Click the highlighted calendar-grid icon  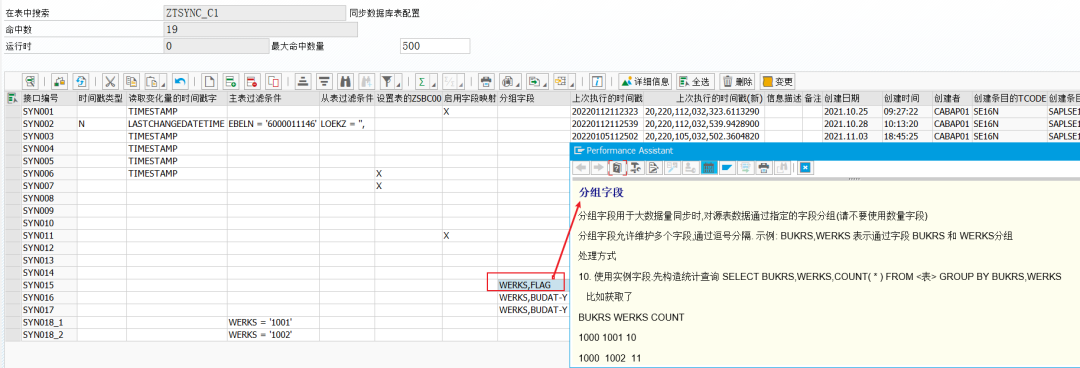point(709,167)
